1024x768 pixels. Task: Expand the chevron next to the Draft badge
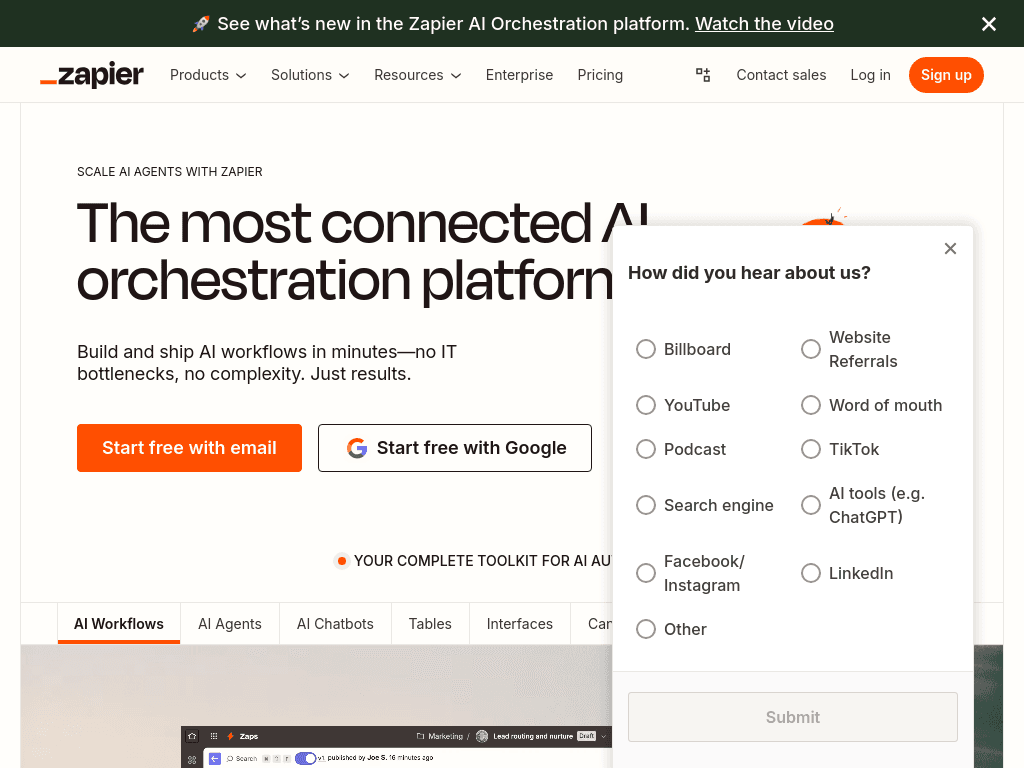pos(603,736)
